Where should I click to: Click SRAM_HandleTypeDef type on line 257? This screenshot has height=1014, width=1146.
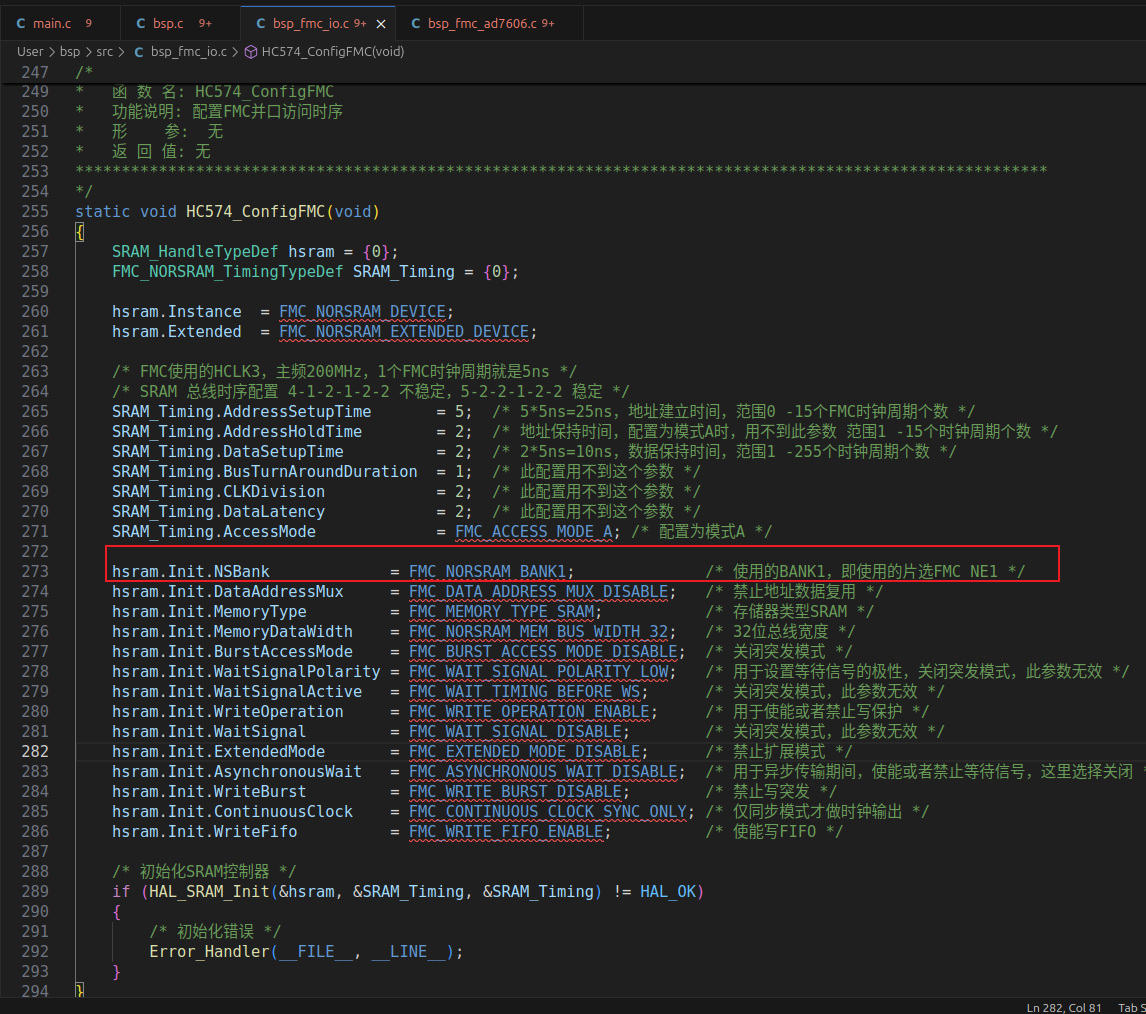click(x=195, y=252)
